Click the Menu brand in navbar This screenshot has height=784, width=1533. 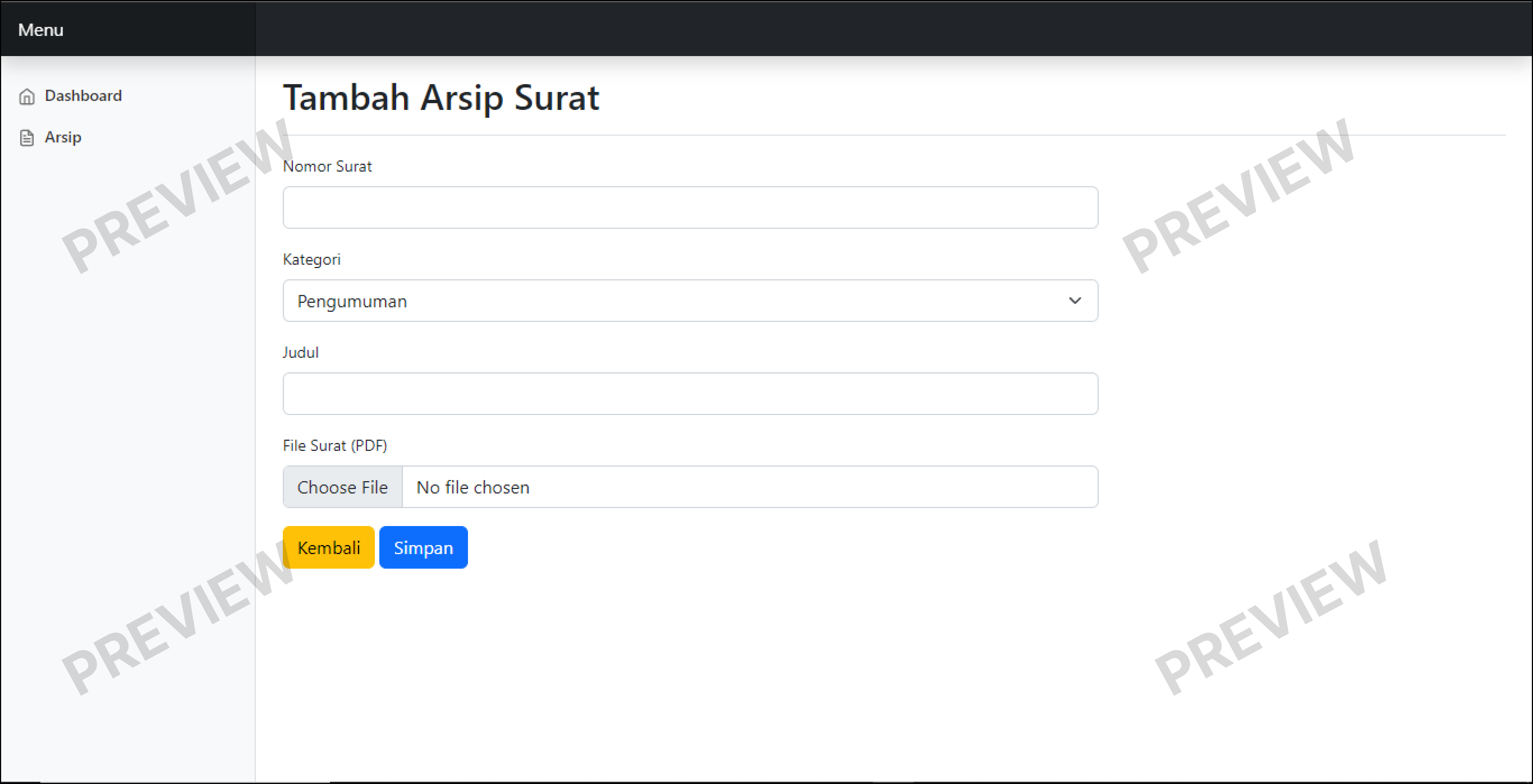40,30
